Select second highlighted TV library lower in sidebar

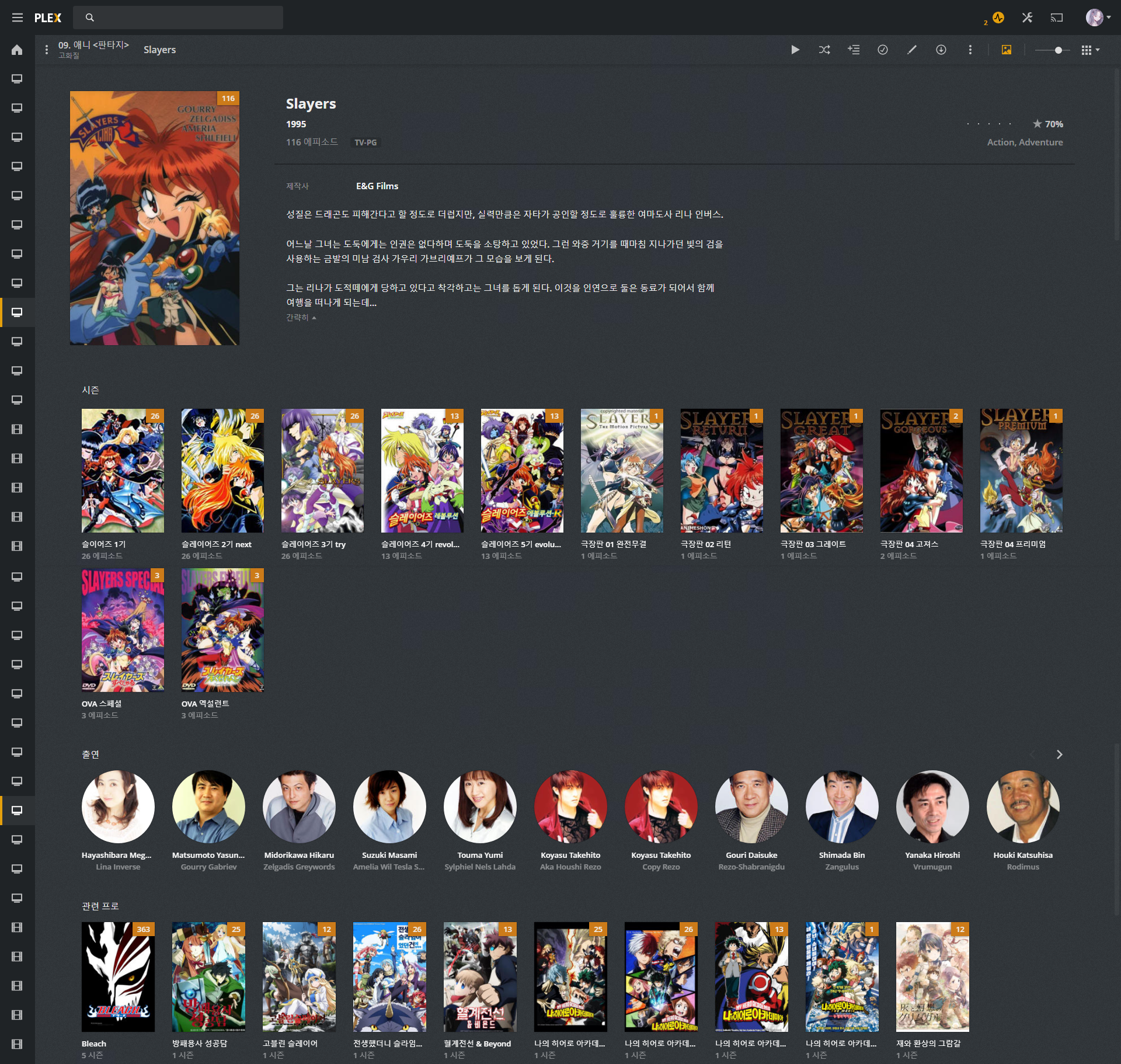click(17, 811)
